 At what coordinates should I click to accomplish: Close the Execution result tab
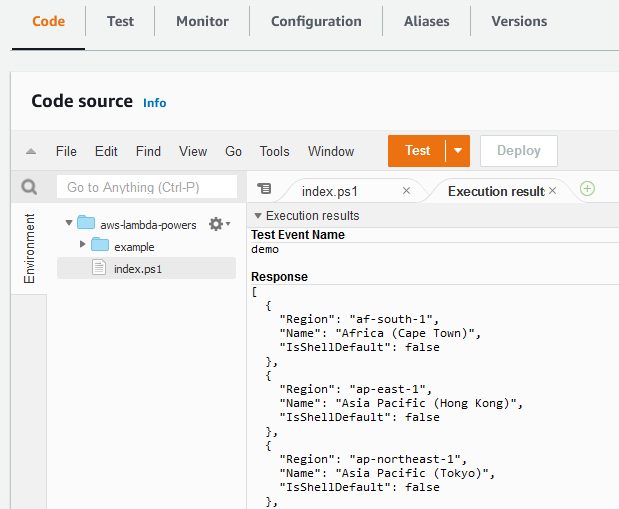tap(552, 191)
